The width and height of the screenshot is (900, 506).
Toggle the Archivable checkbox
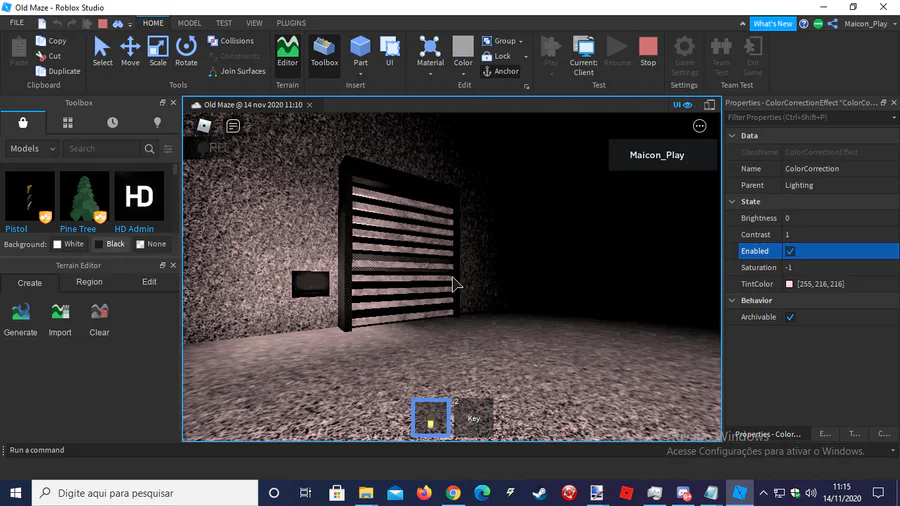tap(790, 317)
